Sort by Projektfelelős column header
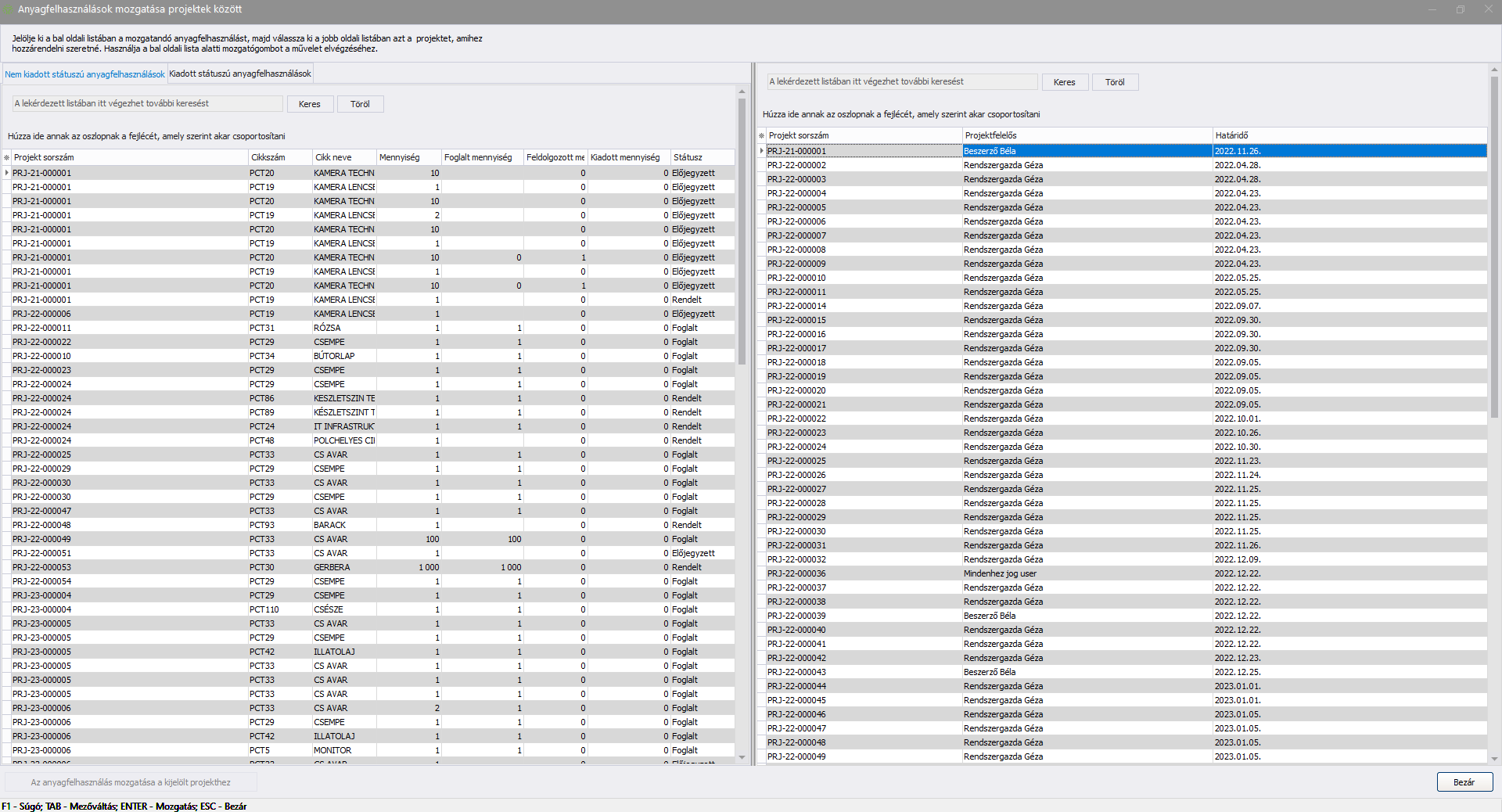Viewport: 1502px width, 812px height. 1086,135
